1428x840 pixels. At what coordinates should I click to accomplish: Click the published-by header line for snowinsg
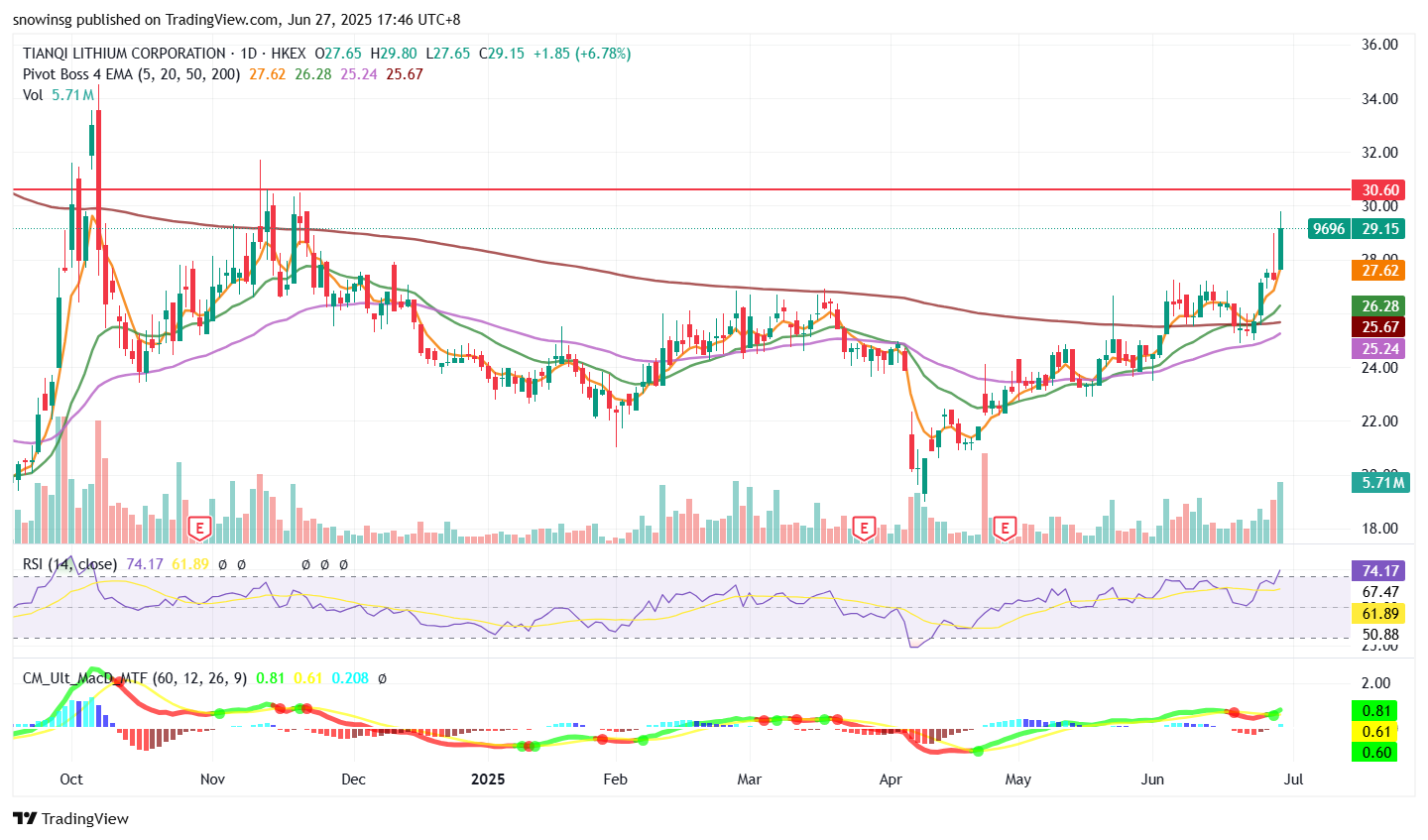[x=237, y=20]
